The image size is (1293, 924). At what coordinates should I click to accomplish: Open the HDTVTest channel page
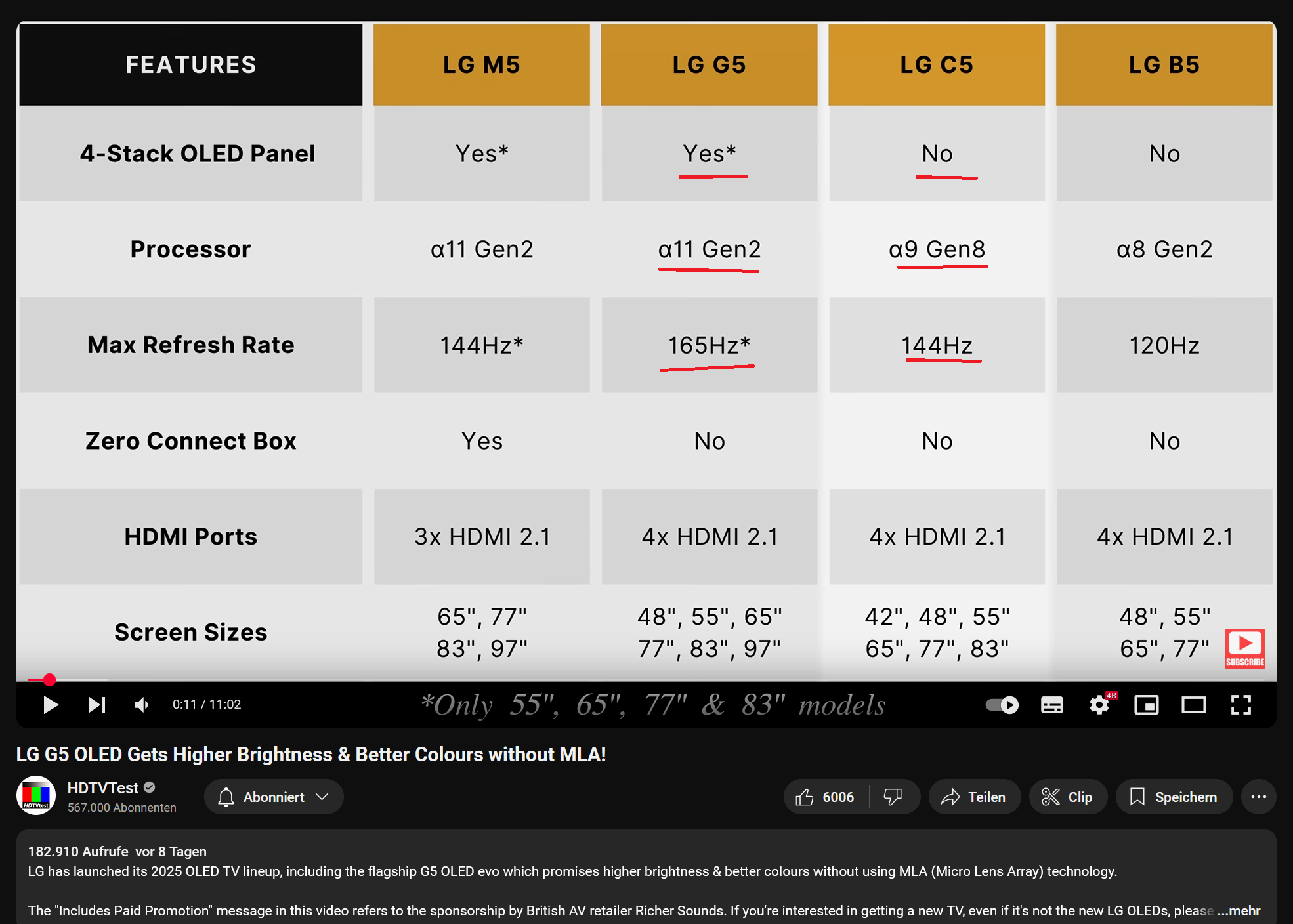[x=102, y=787]
